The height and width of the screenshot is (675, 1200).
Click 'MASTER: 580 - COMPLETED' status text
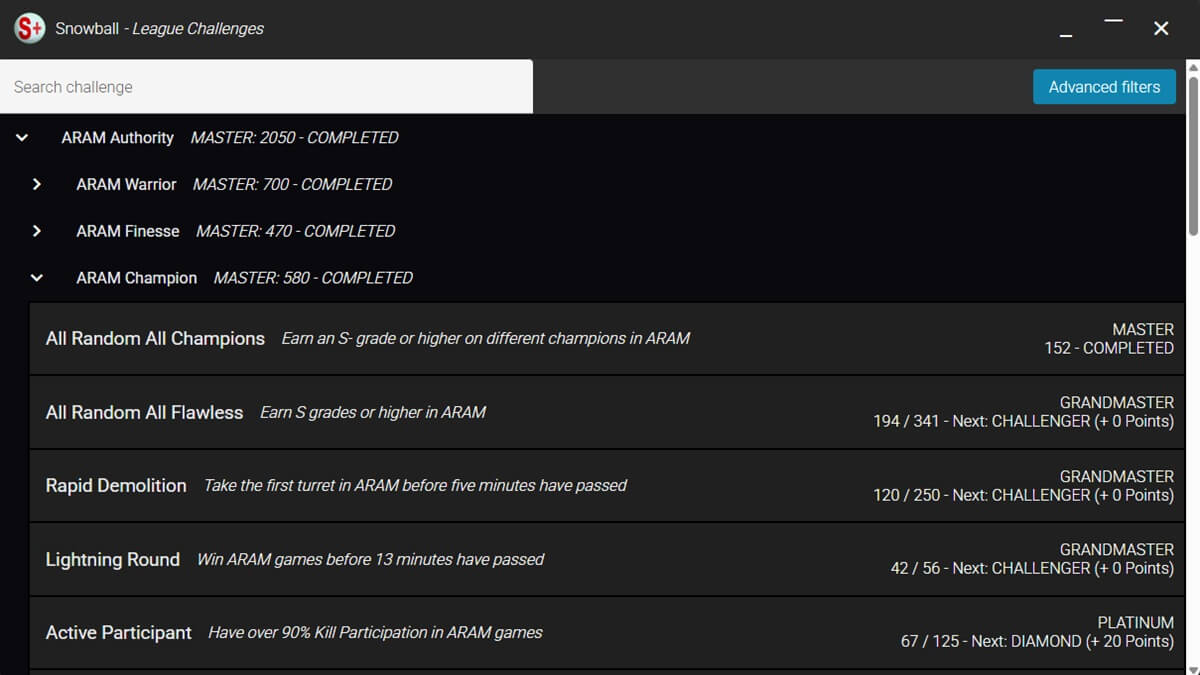click(x=313, y=278)
